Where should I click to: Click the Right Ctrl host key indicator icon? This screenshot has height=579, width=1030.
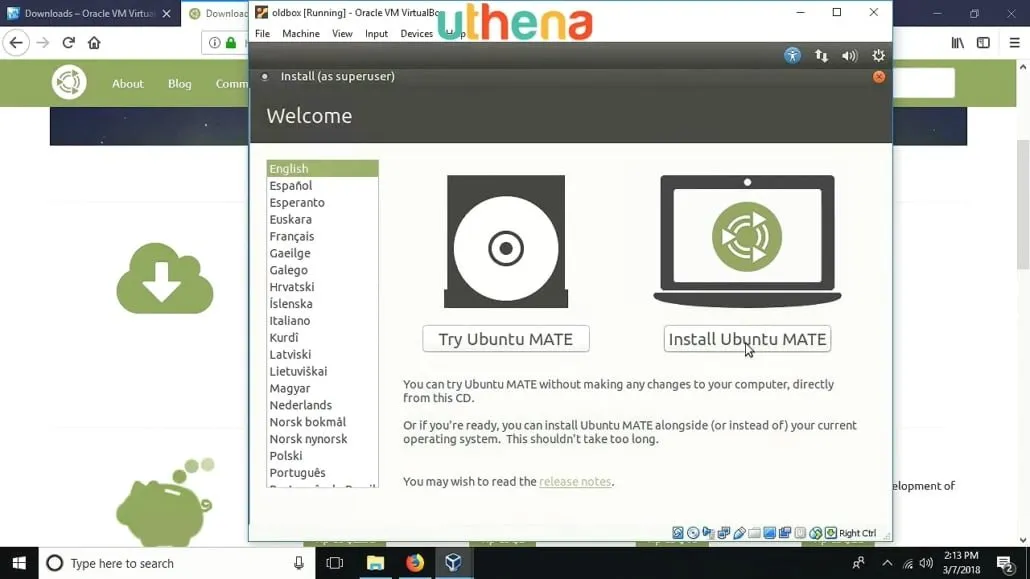point(830,533)
